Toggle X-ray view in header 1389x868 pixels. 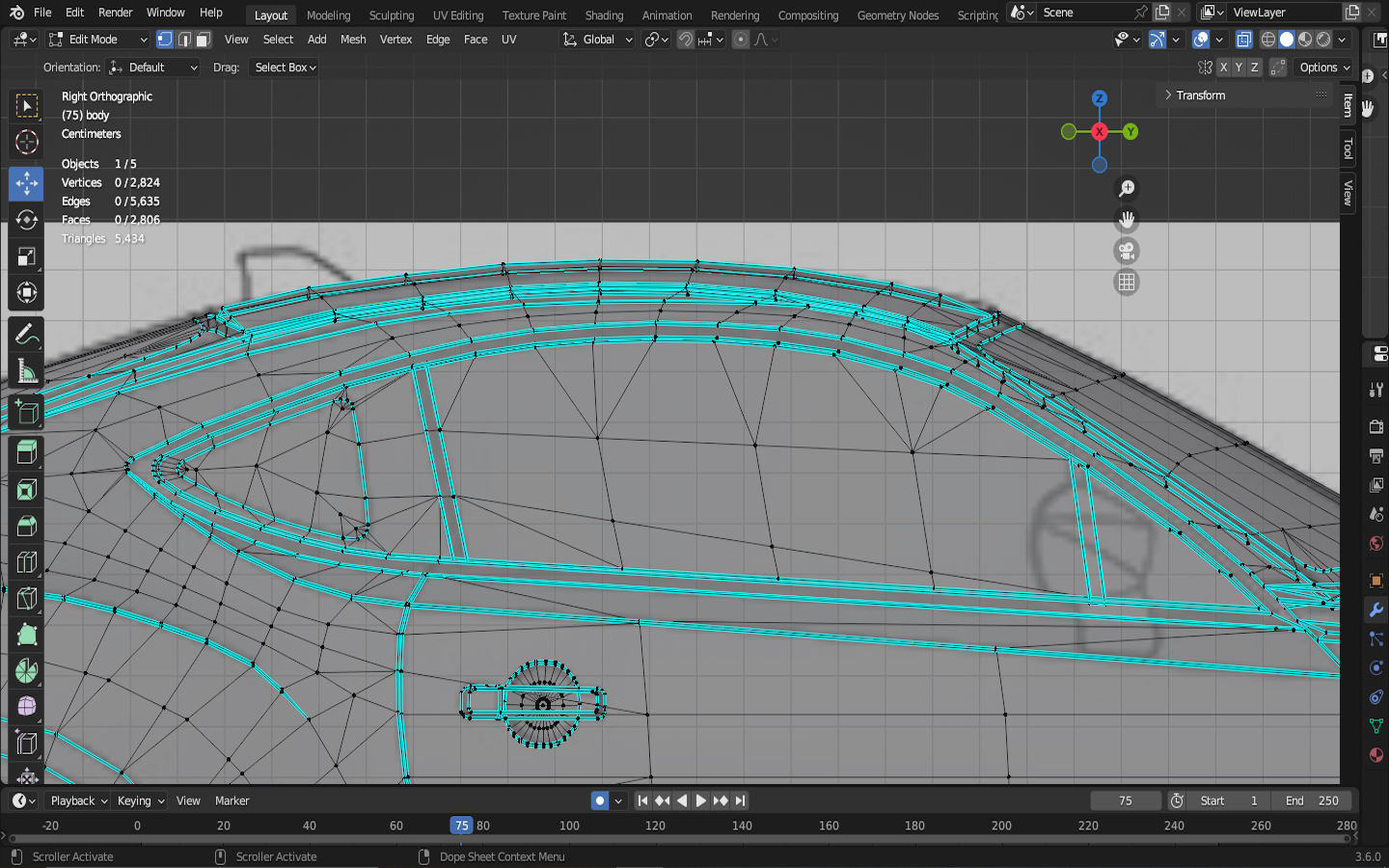tap(1244, 40)
